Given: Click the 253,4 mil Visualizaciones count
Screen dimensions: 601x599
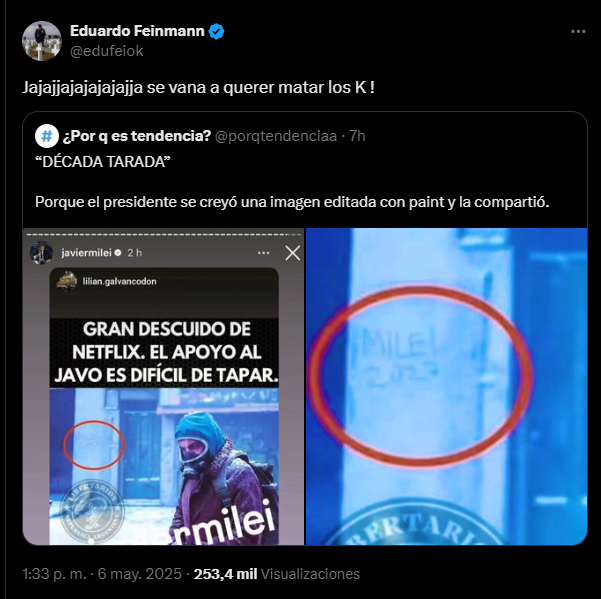Looking at the screenshot, I should pyautogui.click(x=277, y=574).
